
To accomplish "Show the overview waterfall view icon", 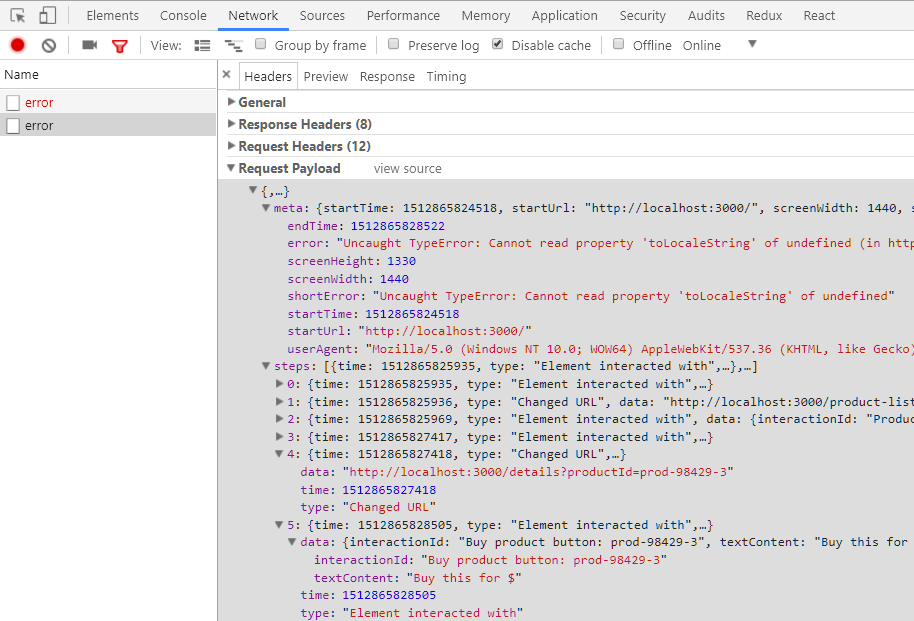I will point(233,45).
